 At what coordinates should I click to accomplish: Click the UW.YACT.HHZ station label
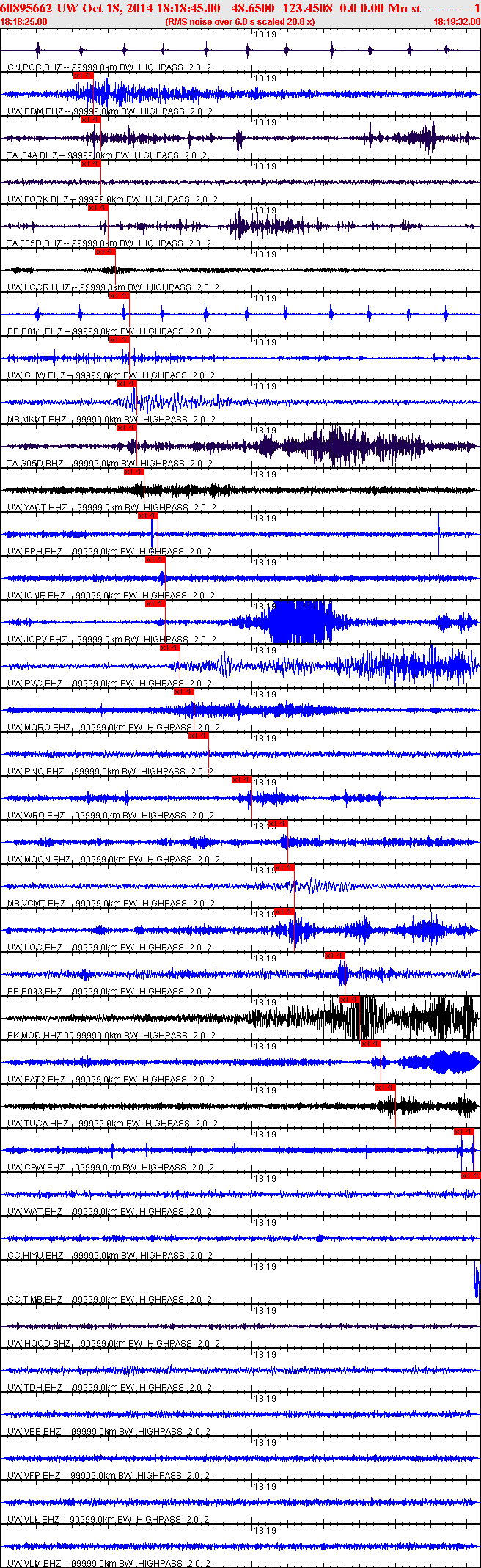[37, 508]
